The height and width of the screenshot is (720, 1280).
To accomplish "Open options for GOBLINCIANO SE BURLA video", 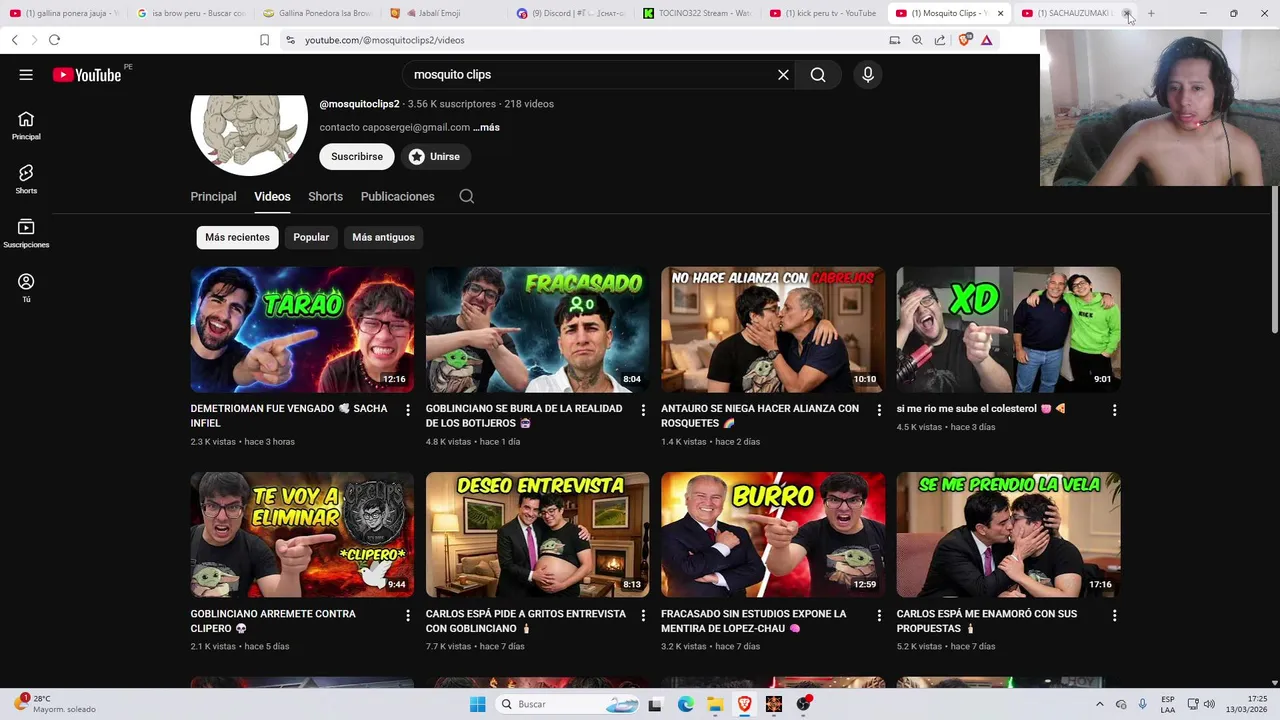I will (x=643, y=410).
